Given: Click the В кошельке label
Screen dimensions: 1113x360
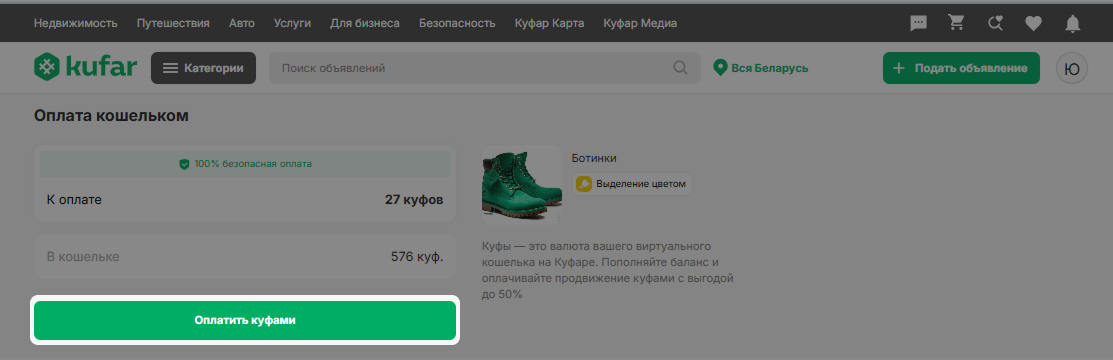Looking at the screenshot, I should [x=83, y=256].
